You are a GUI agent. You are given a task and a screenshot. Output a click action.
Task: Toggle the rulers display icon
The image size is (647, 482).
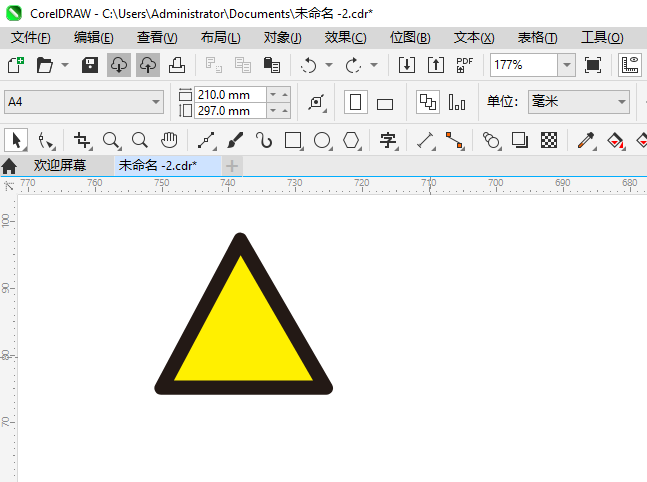coord(630,65)
